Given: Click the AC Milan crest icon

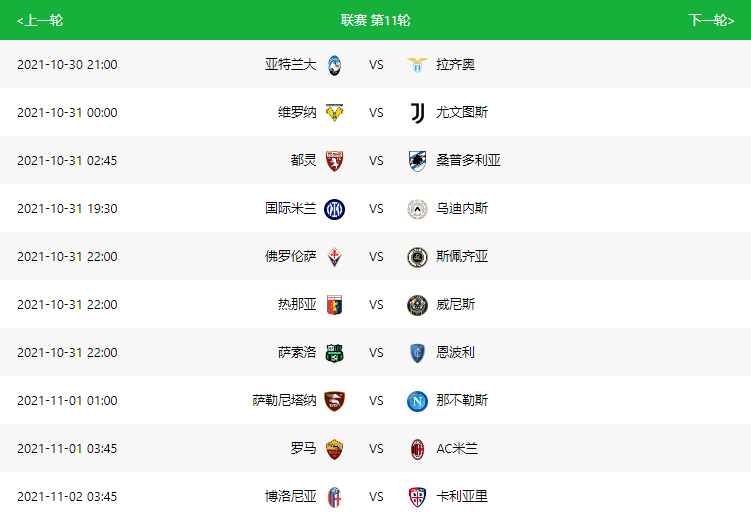Looking at the screenshot, I should coord(417,449).
